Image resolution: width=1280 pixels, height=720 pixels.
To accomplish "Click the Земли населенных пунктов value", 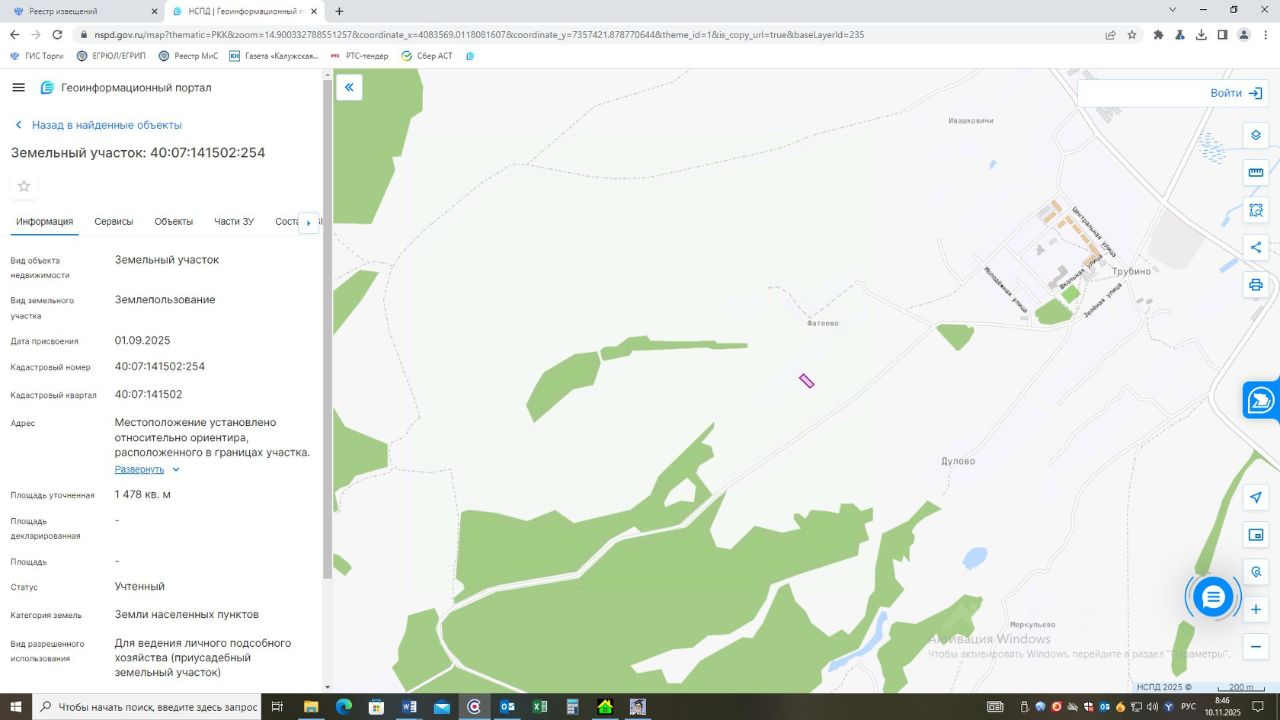I will click(x=187, y=615).
